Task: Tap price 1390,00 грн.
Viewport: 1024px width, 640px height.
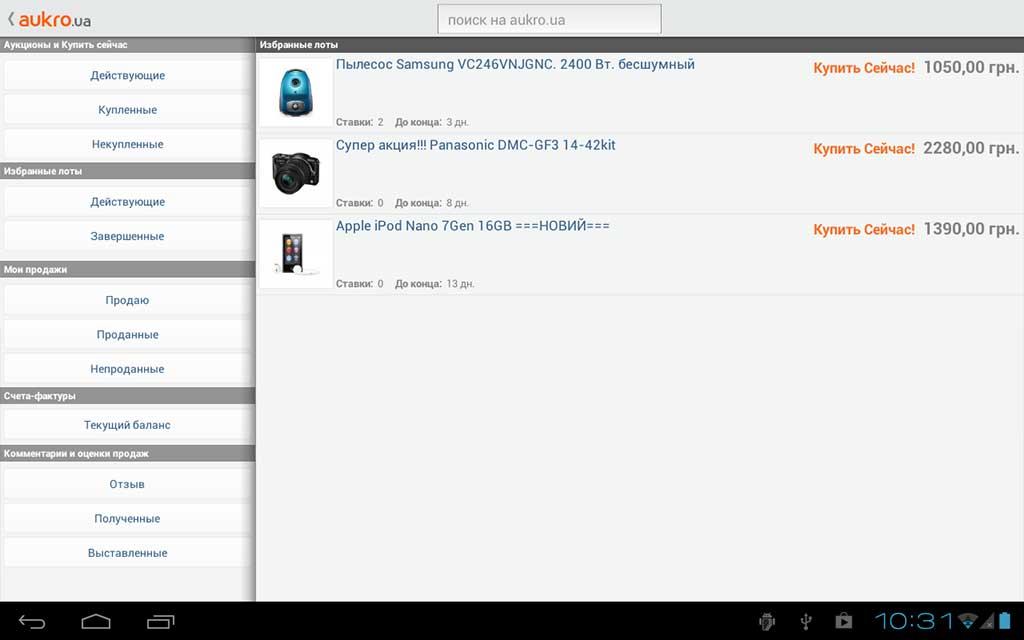Action: [x=971, y=229]
